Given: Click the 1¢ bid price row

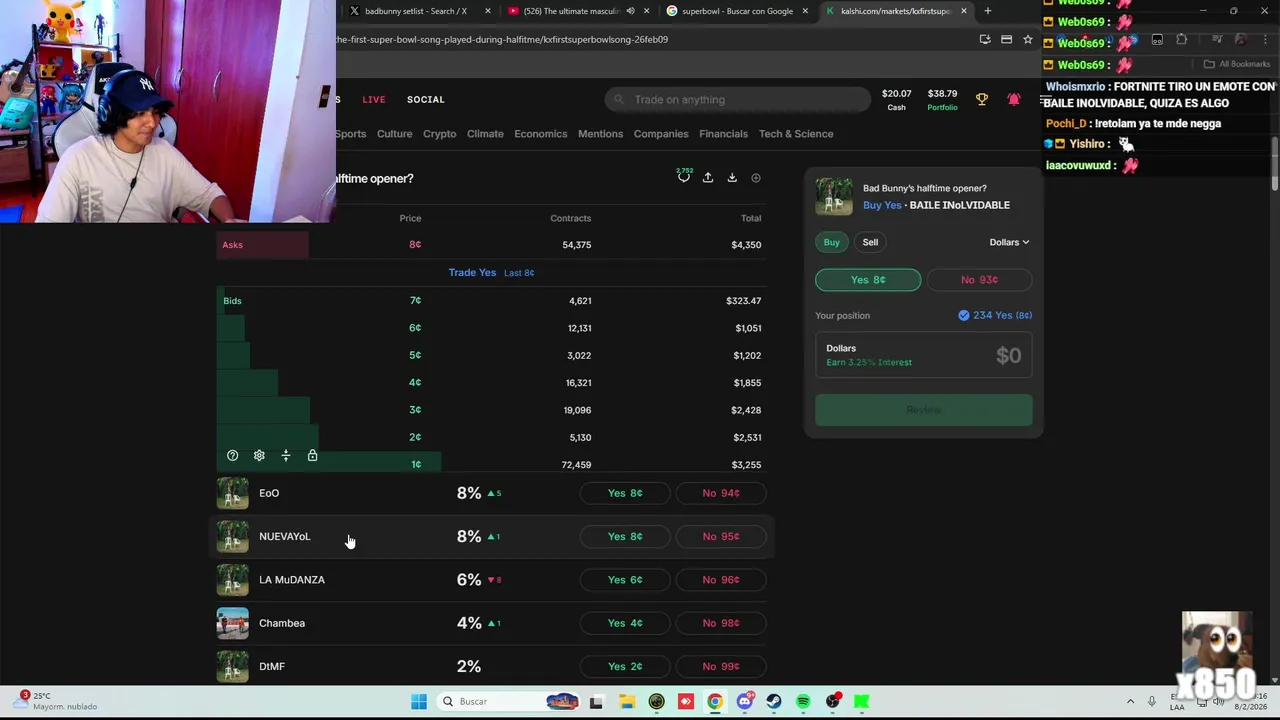Looking at the screenshot, I should 492,465.
